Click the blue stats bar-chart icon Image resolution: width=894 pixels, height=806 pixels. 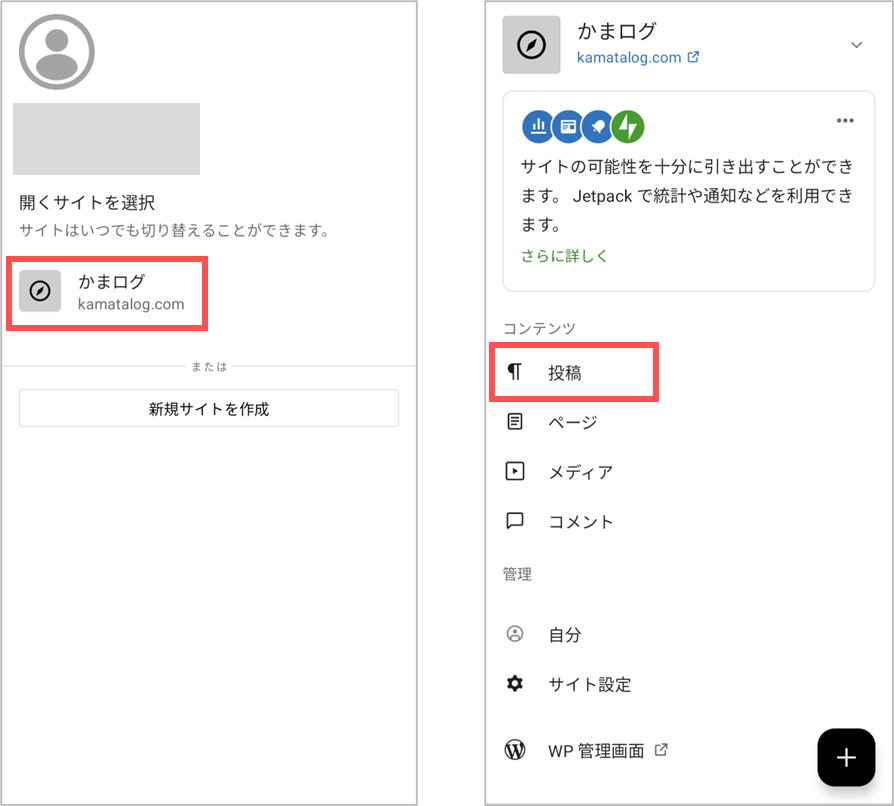[x=538, y=127]
